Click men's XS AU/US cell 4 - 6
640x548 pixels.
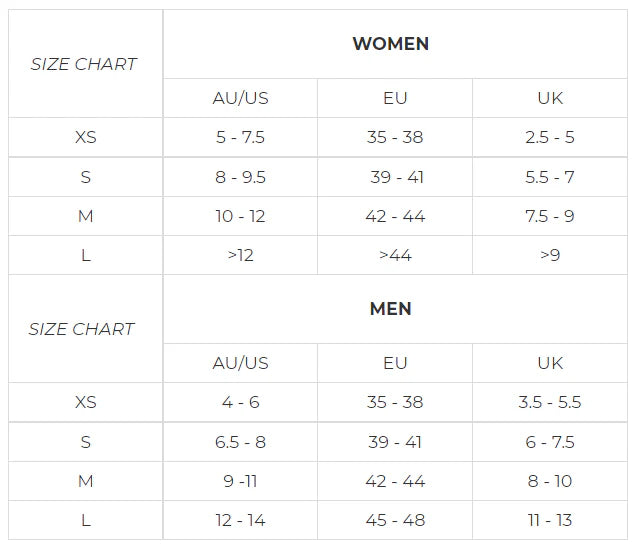tap(240, 402)
